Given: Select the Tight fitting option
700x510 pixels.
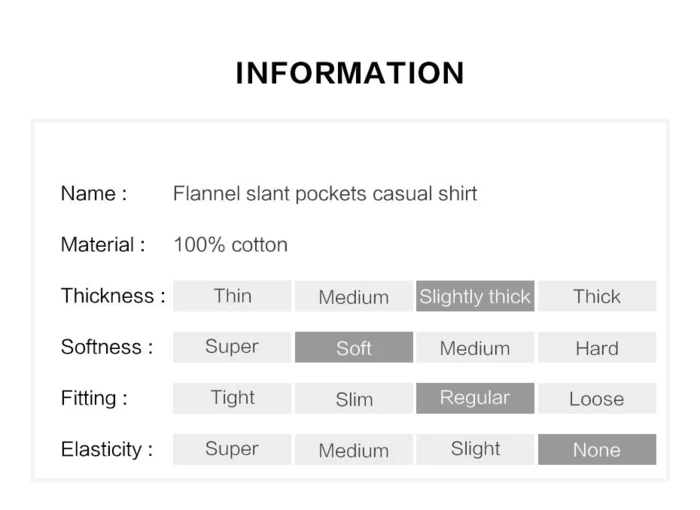Looking at the screenshot, I should pyautogui.click(x=232, y=398).
